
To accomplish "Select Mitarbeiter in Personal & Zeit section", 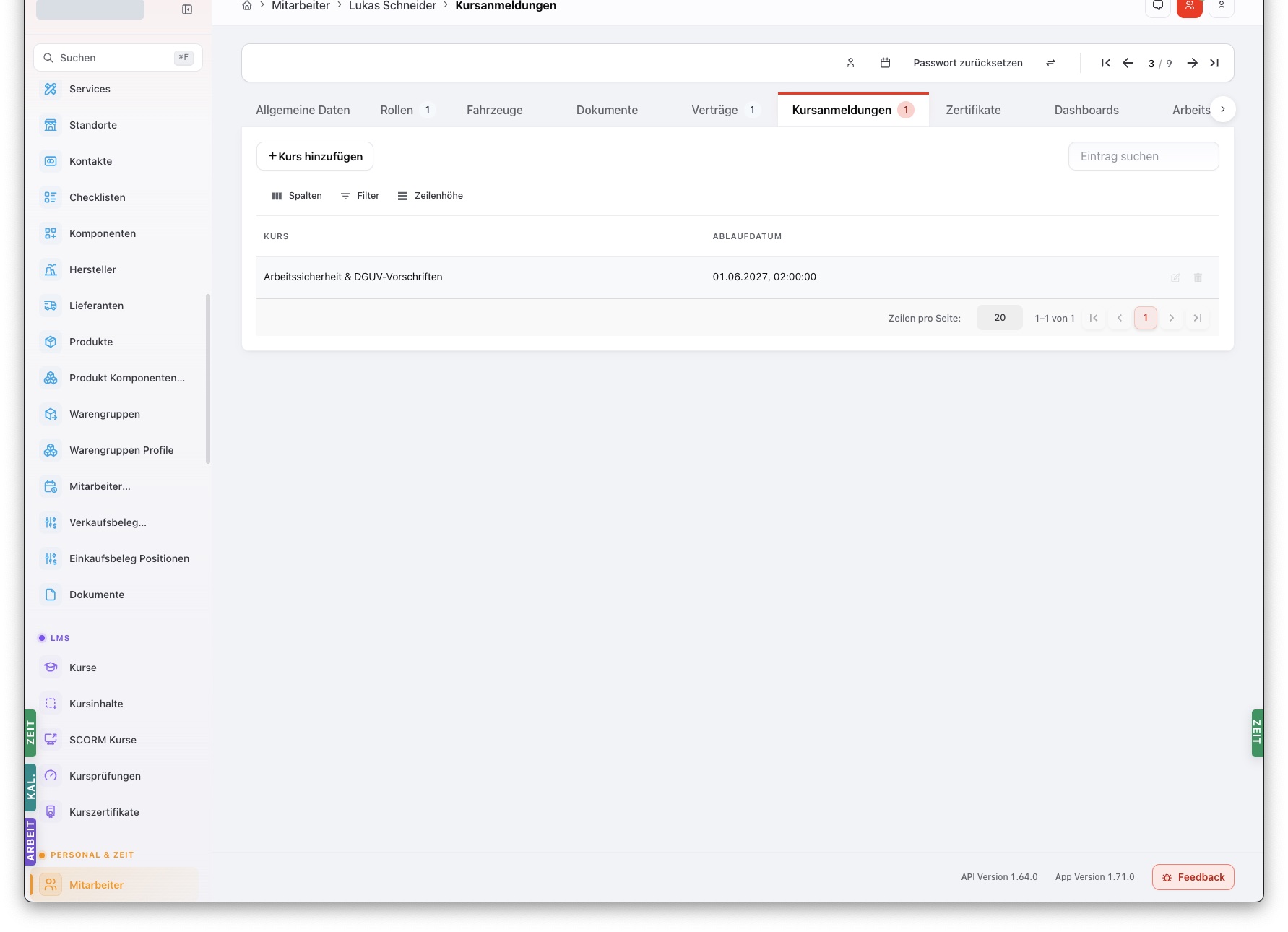I will click(x=115, y=885).
